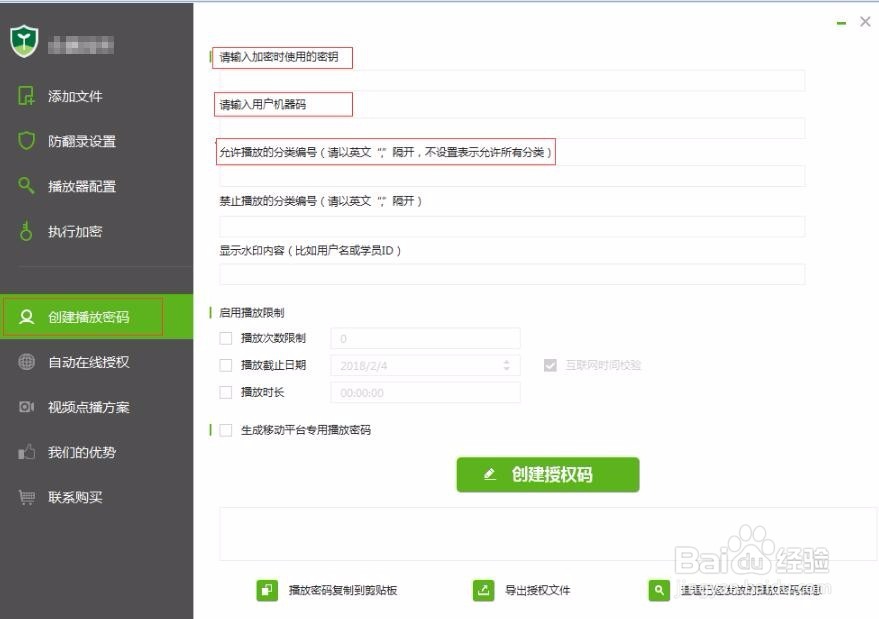
Task: Click the magnifier icon for 播放器配置
Action: (x=26, y=186)
